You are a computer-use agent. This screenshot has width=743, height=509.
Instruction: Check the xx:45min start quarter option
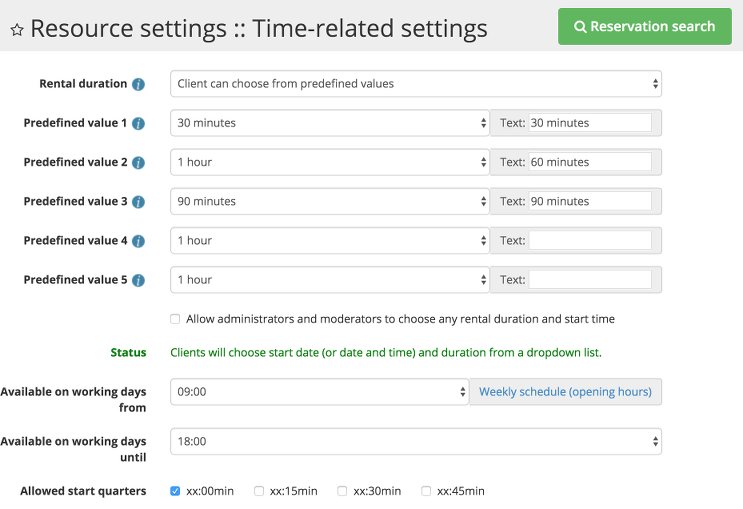(x=426, y=491)
